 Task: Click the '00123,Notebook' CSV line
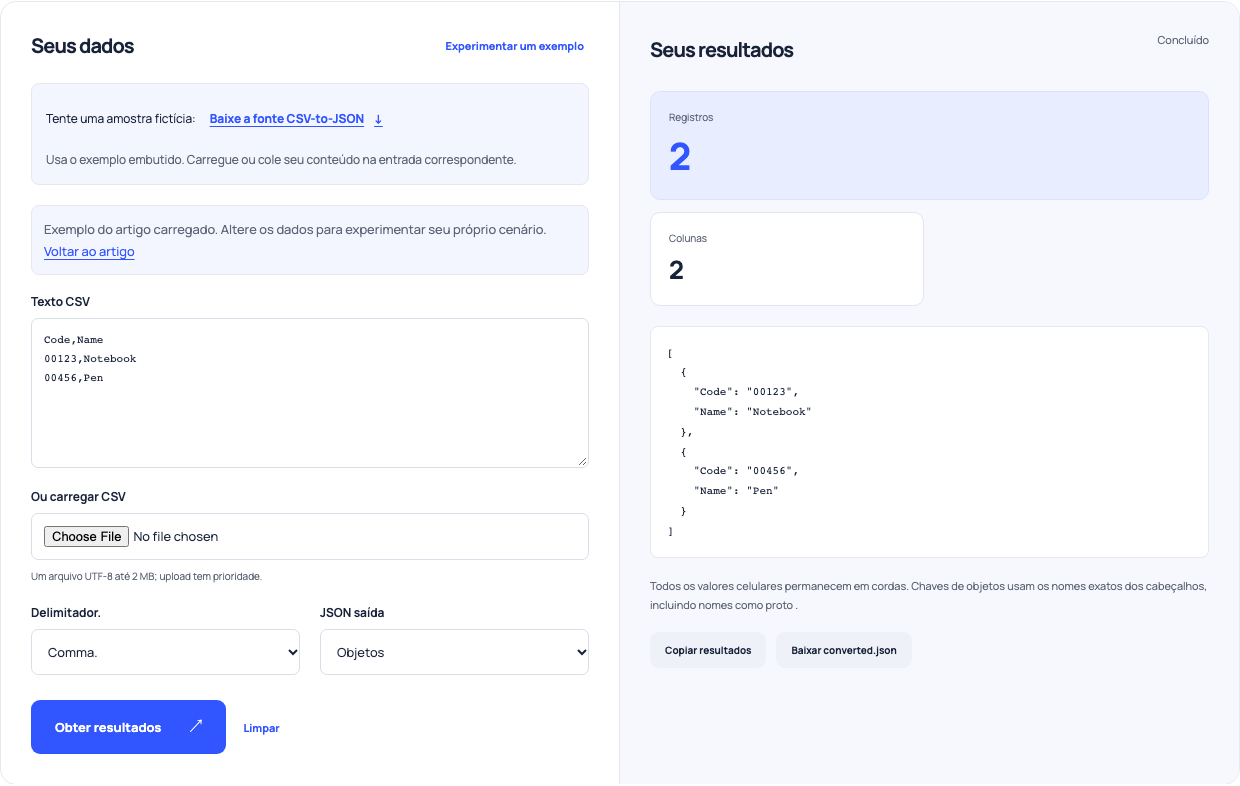(x=90, y=359)
